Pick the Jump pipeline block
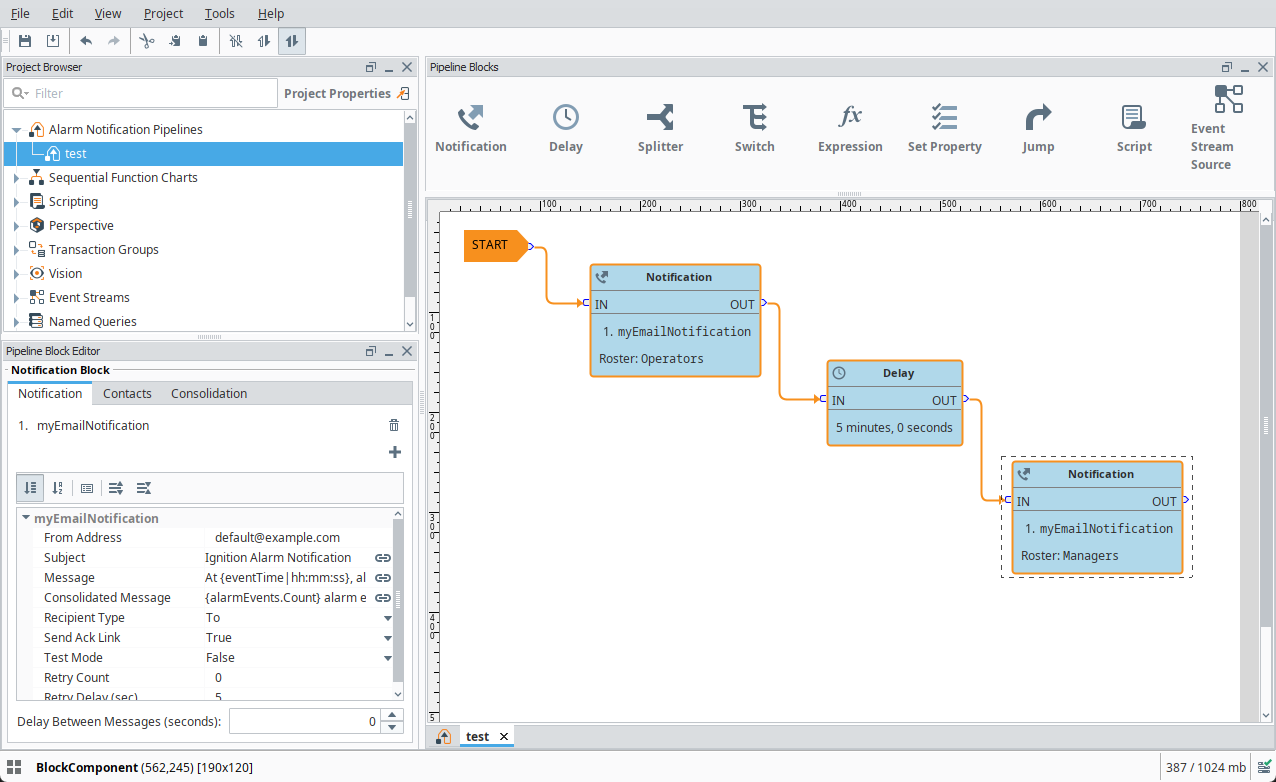1276x782 pixels. point(1038,129)
